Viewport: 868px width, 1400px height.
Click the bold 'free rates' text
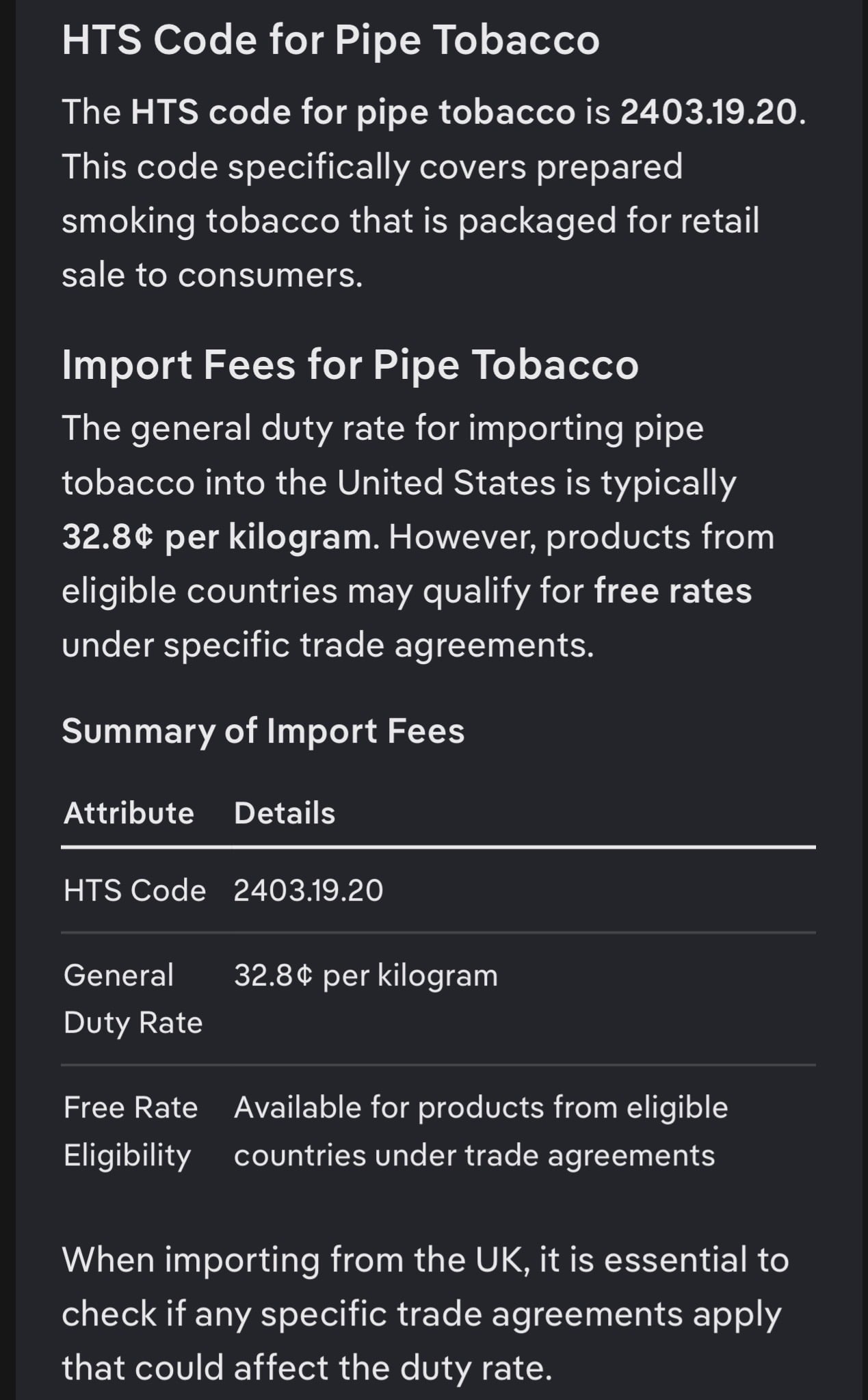coord(672,591)
